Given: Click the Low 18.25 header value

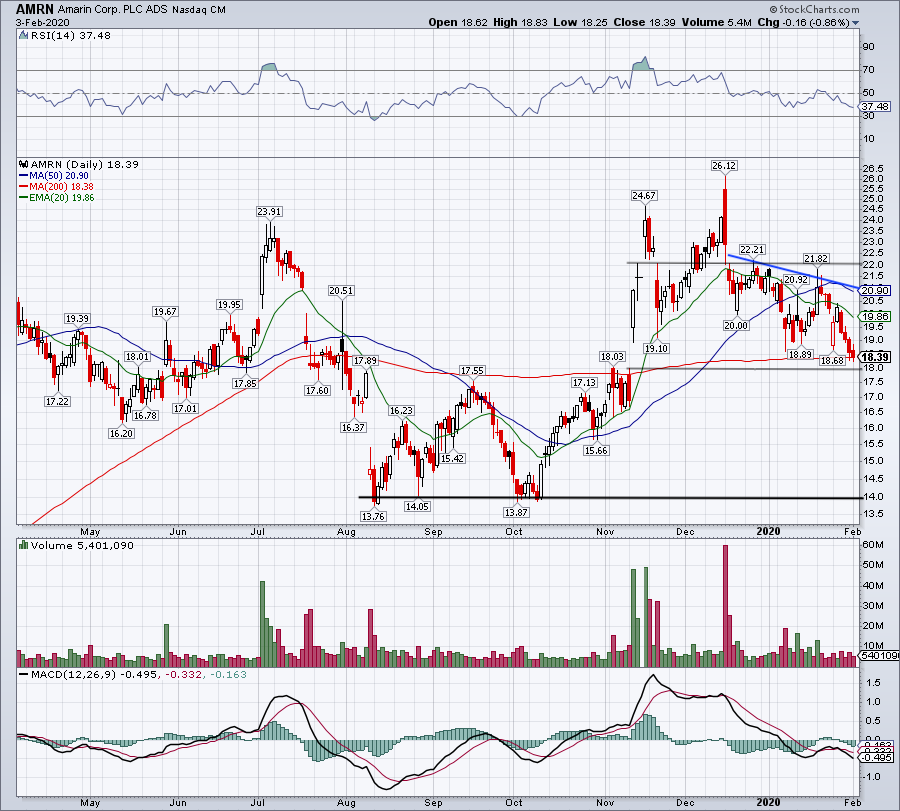Looking at the screenshot, I should (581, 22).
